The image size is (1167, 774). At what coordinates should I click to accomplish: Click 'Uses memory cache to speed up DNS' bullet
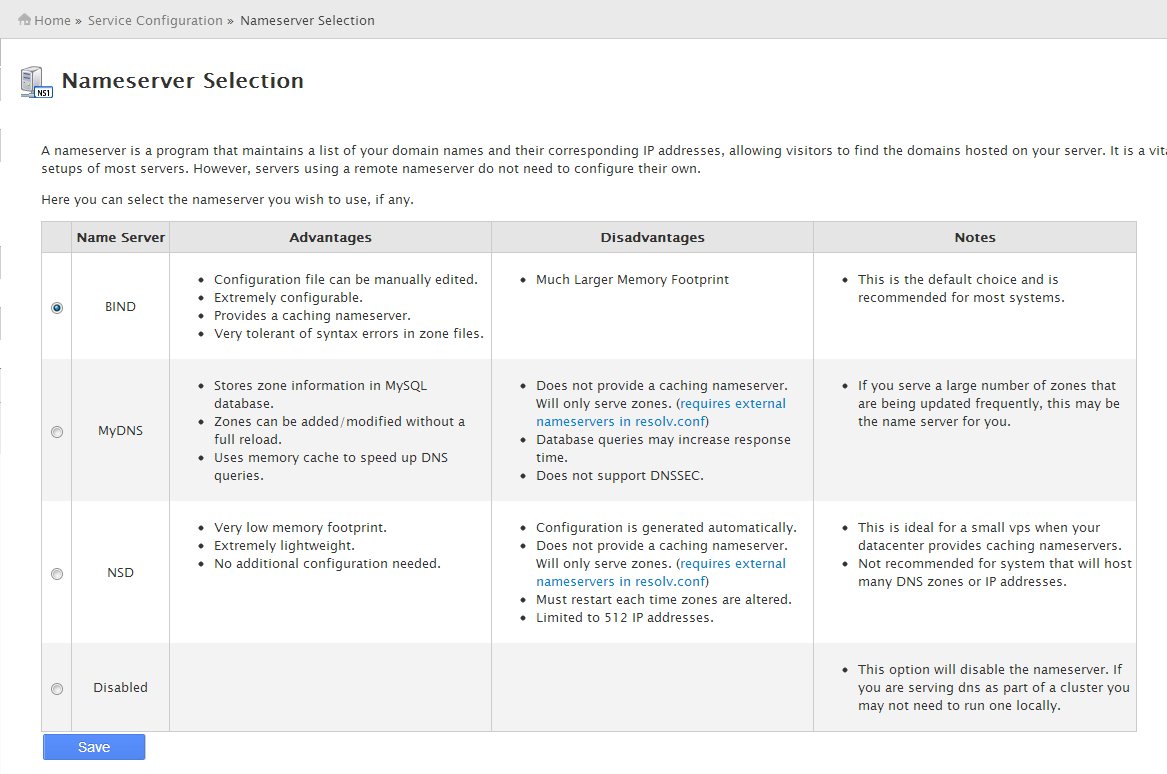click(x=330, y=466)
